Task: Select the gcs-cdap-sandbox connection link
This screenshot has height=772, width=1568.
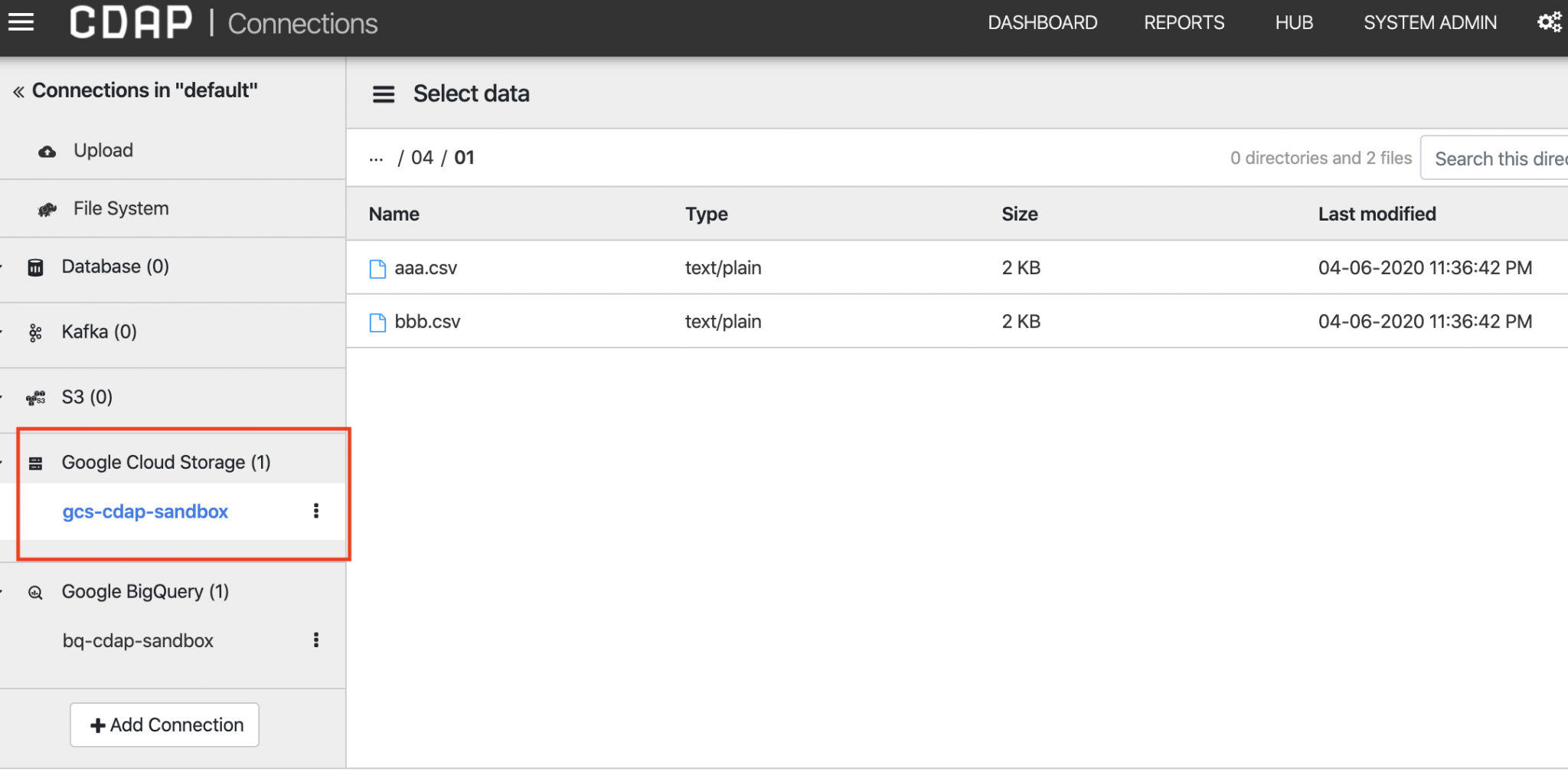Action: point(145,512)
